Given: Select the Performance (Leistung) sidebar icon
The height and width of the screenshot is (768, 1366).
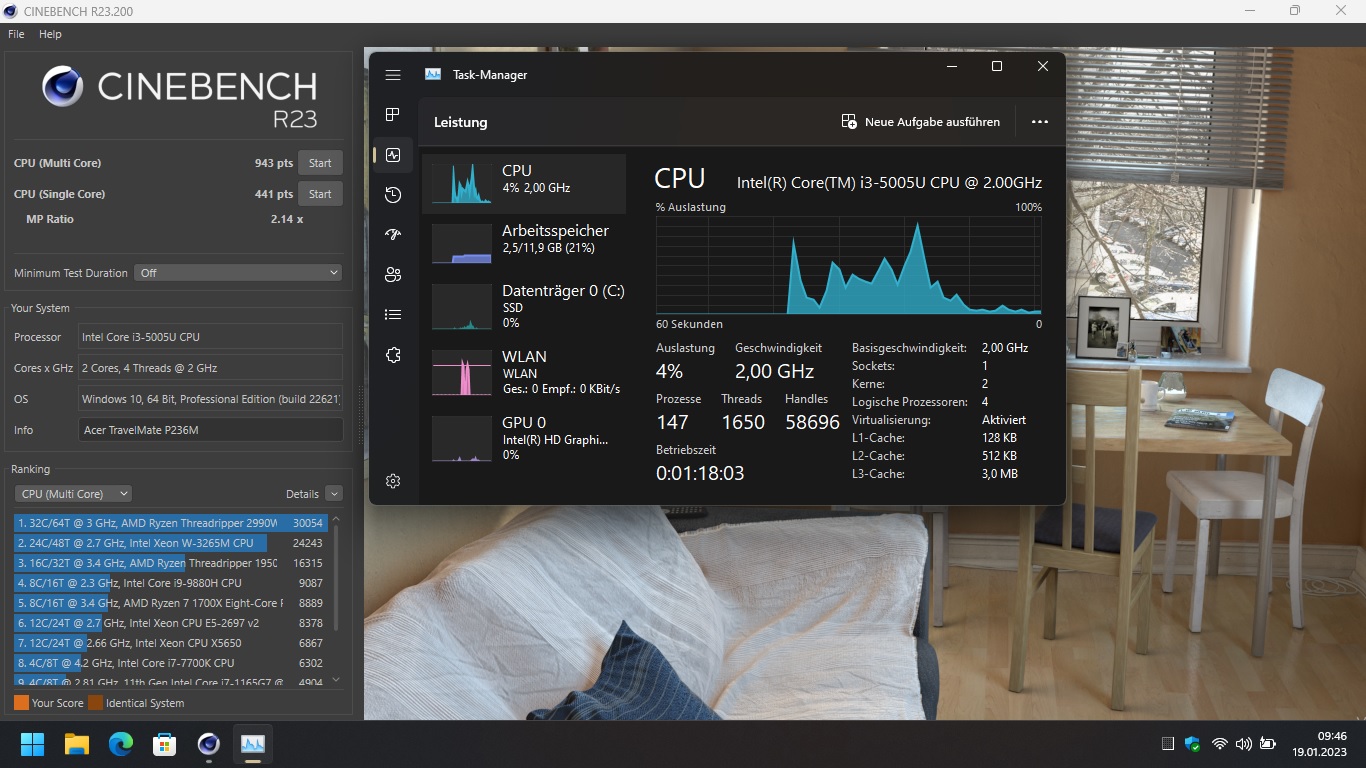Looking at the screenshot, I should [x=393, y=155].
